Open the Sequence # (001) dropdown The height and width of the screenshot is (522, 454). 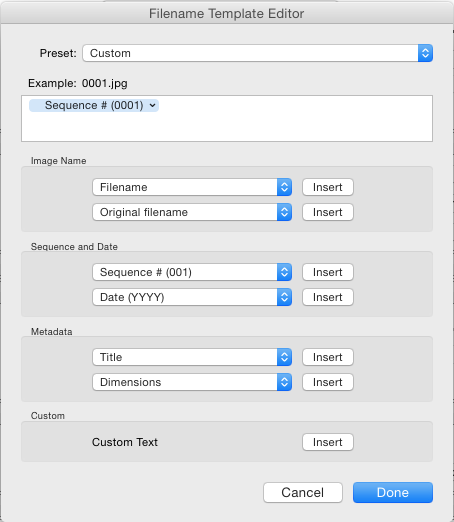click(x=192, y=272)
